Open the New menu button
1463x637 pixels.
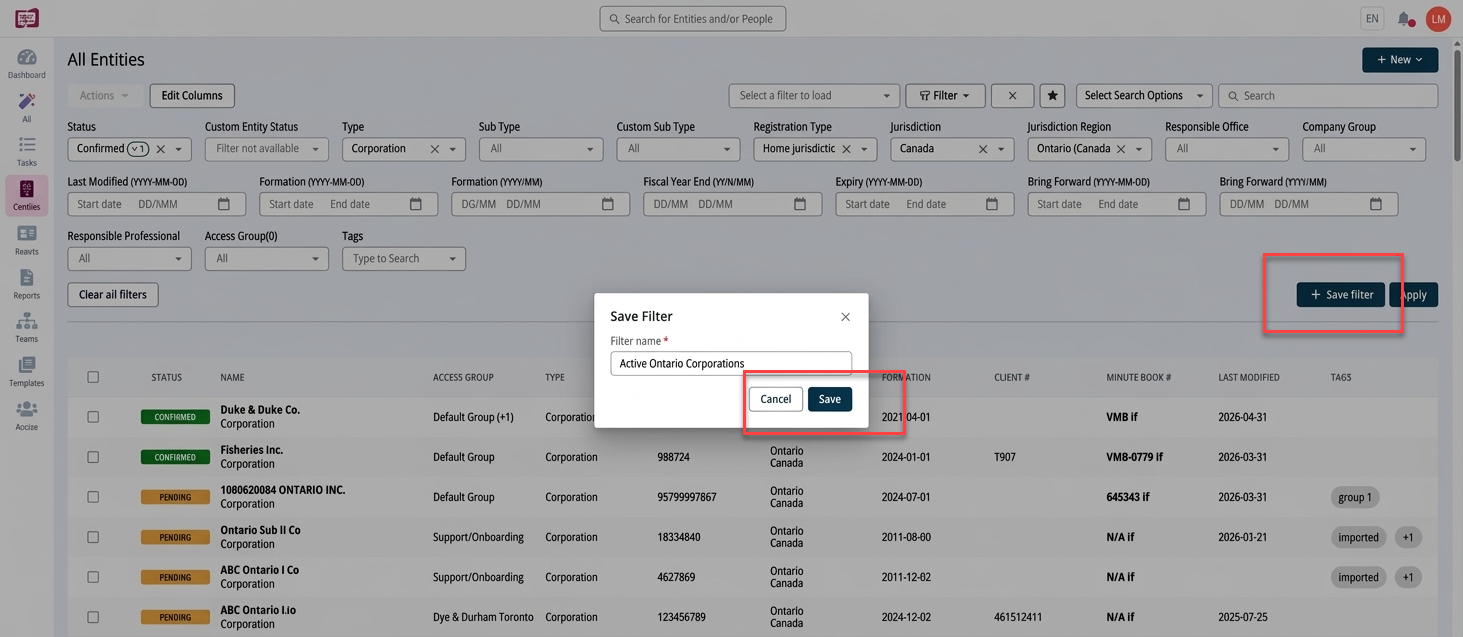pos(1400,60)
